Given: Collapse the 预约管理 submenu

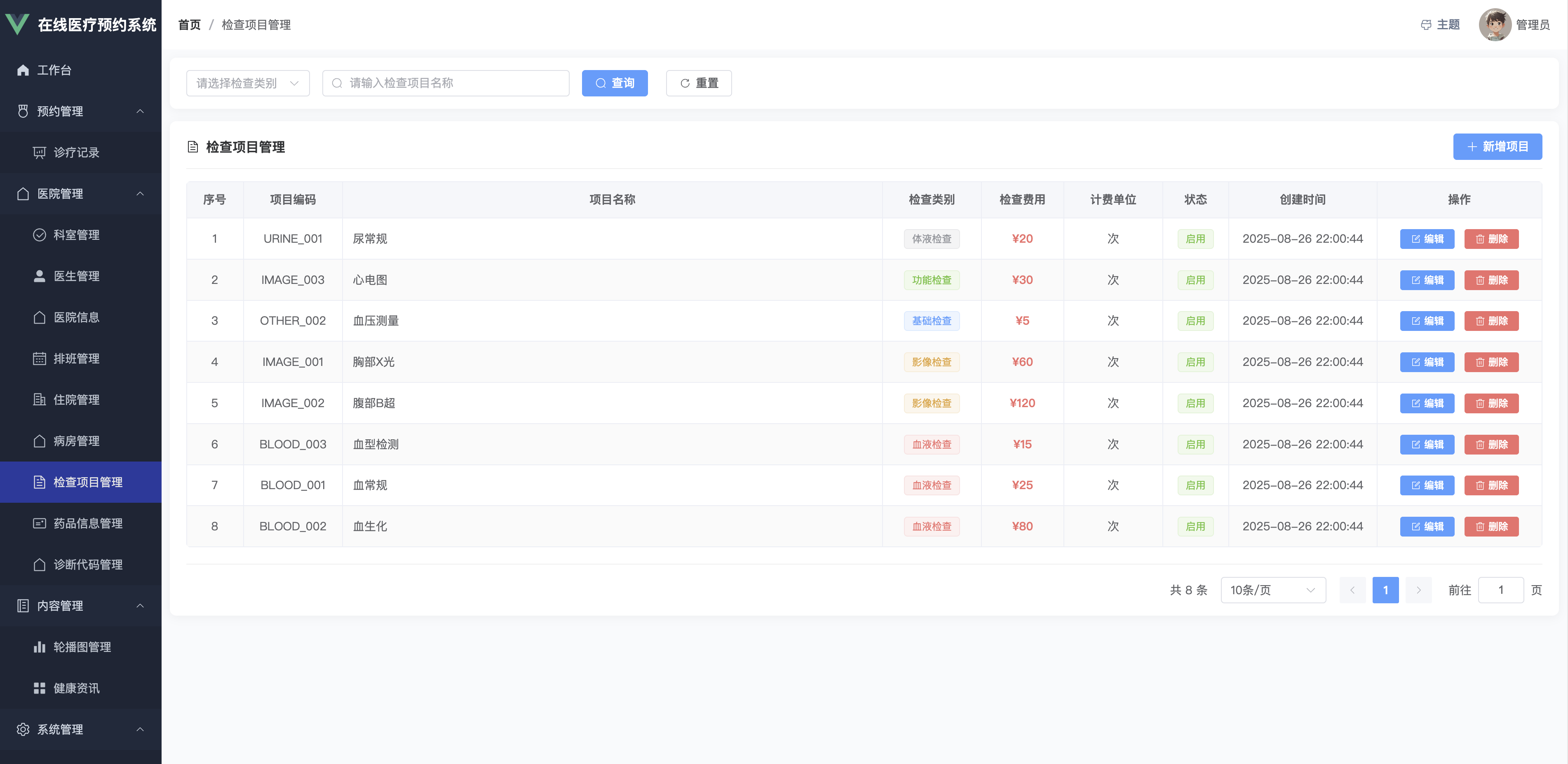Looking at the screenshot, I should click(140, 111).
